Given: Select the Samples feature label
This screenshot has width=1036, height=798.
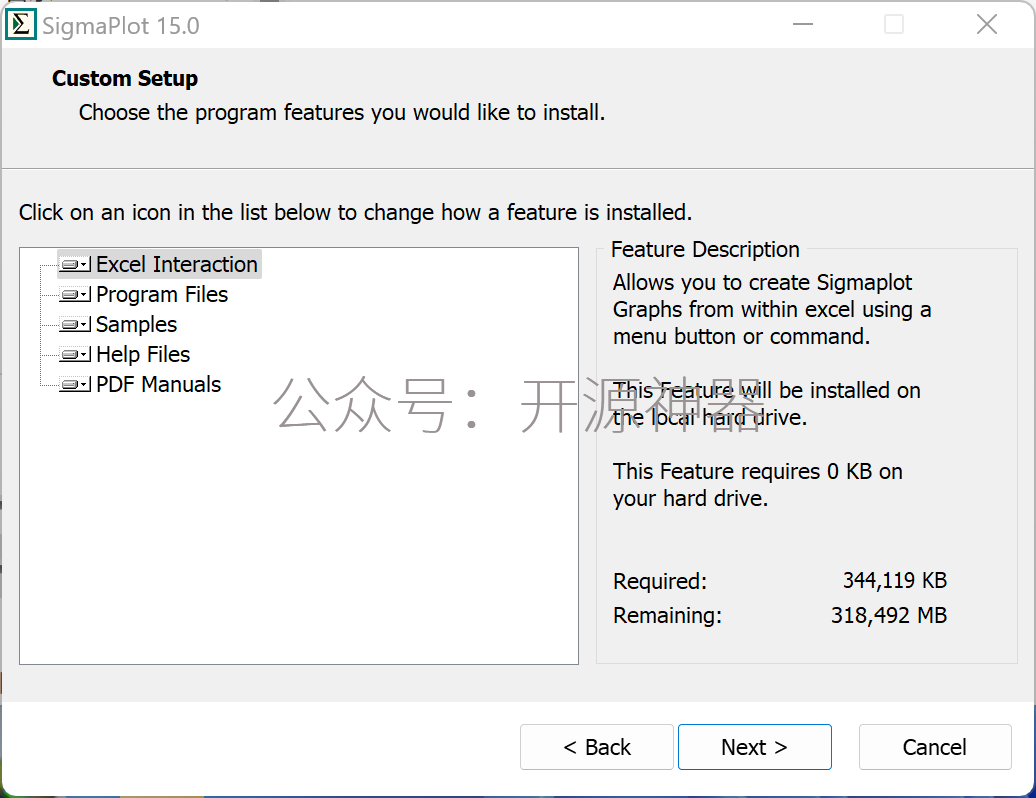Looking at the screenshot, I should (136, 324).
